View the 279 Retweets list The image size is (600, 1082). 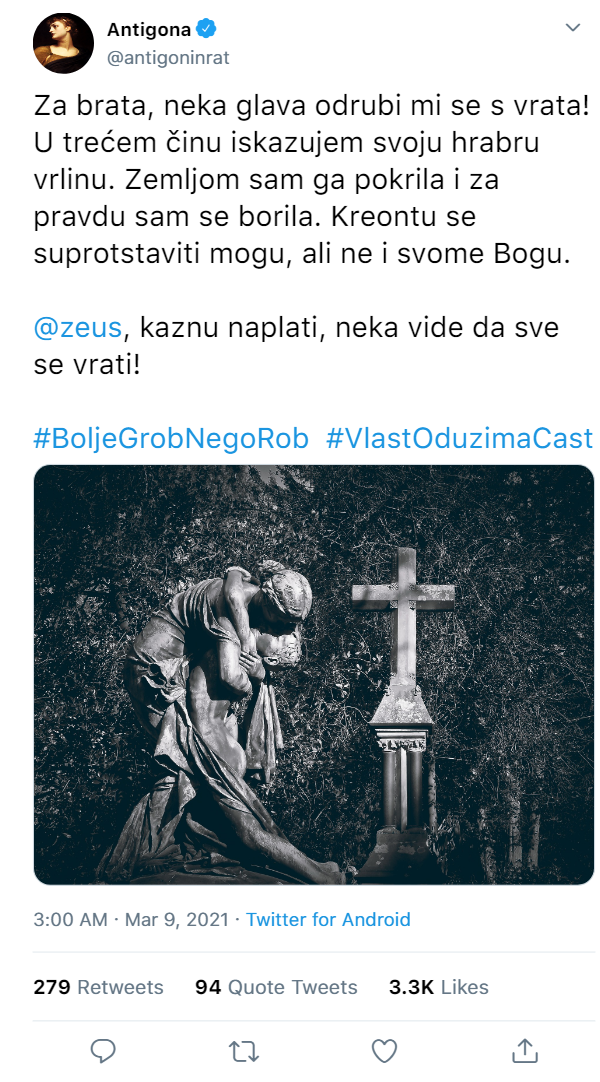pos(99,987)
